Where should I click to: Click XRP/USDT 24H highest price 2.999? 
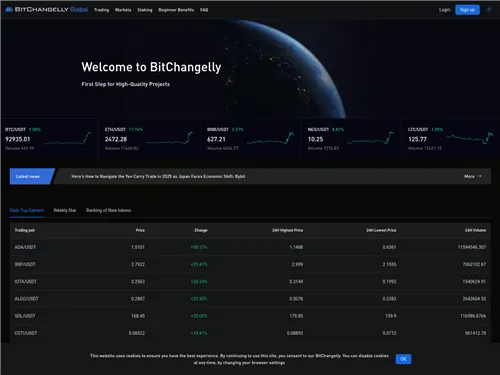[297, 264]
